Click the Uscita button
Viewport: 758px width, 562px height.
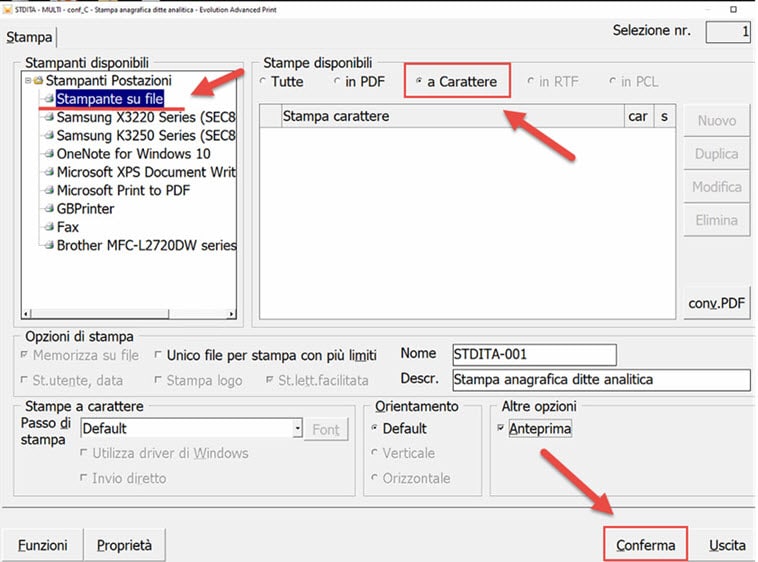tap(727, 545)
